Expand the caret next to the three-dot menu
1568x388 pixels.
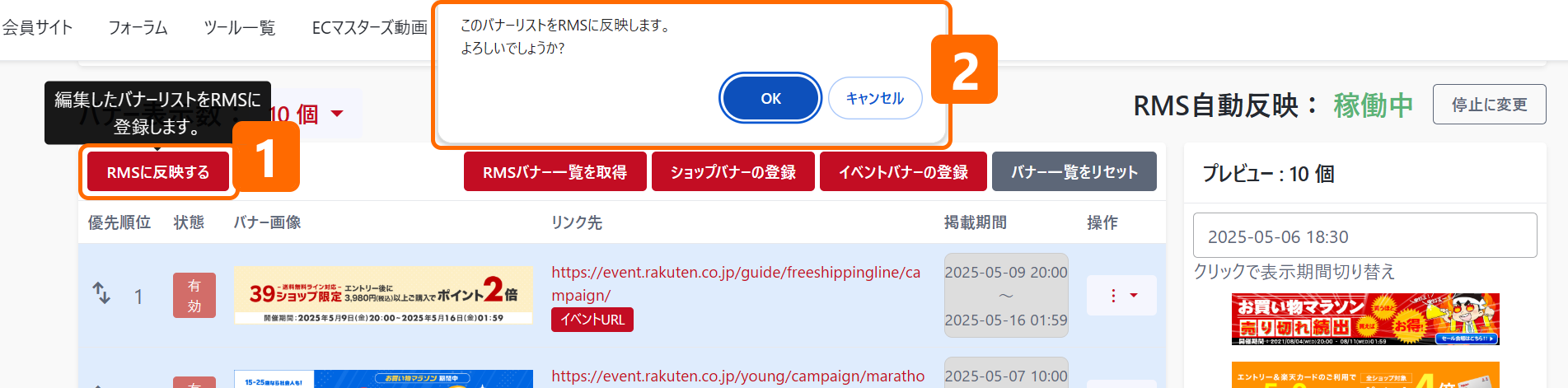pos(1134,296)
